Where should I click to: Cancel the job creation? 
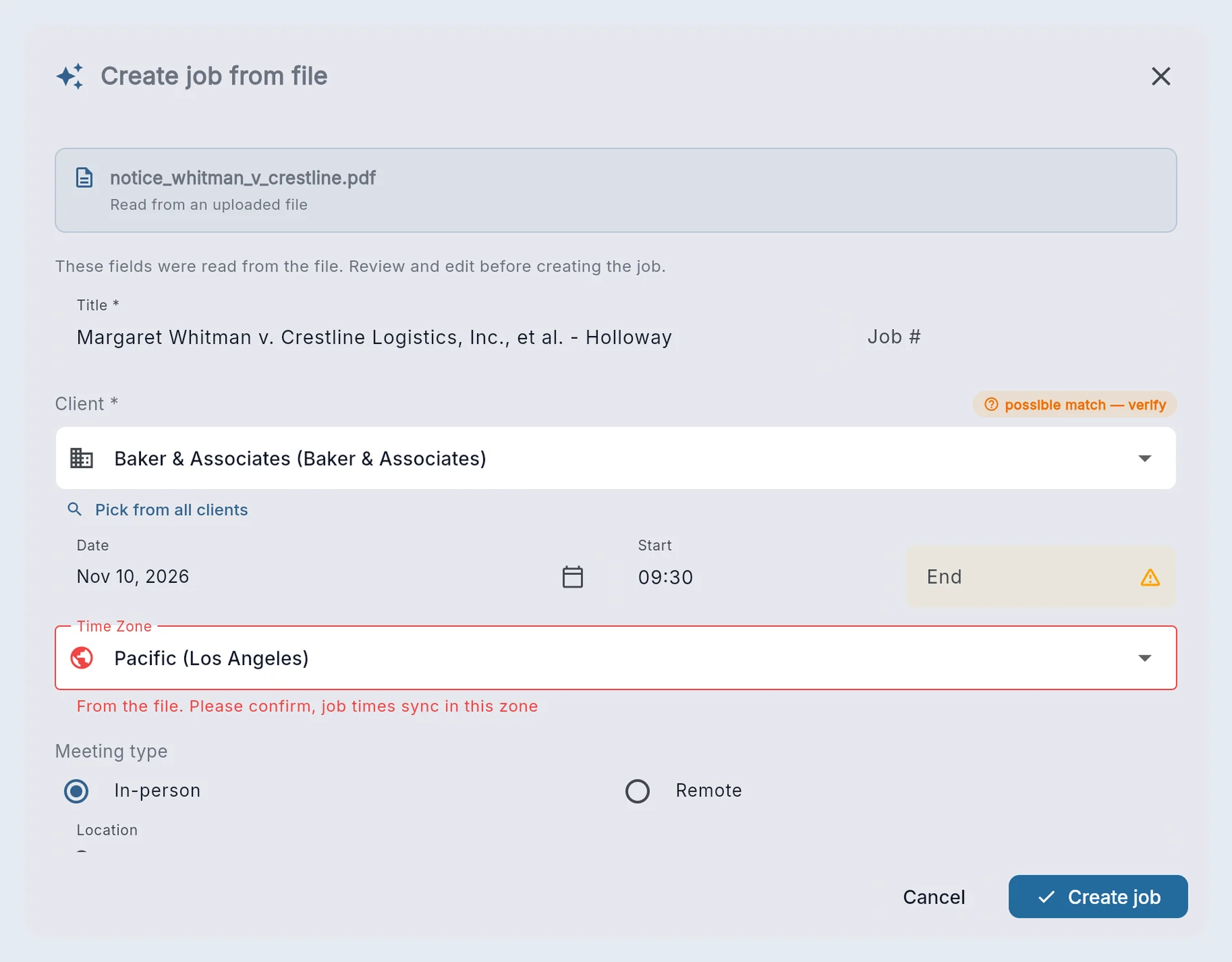pos(934,897)
